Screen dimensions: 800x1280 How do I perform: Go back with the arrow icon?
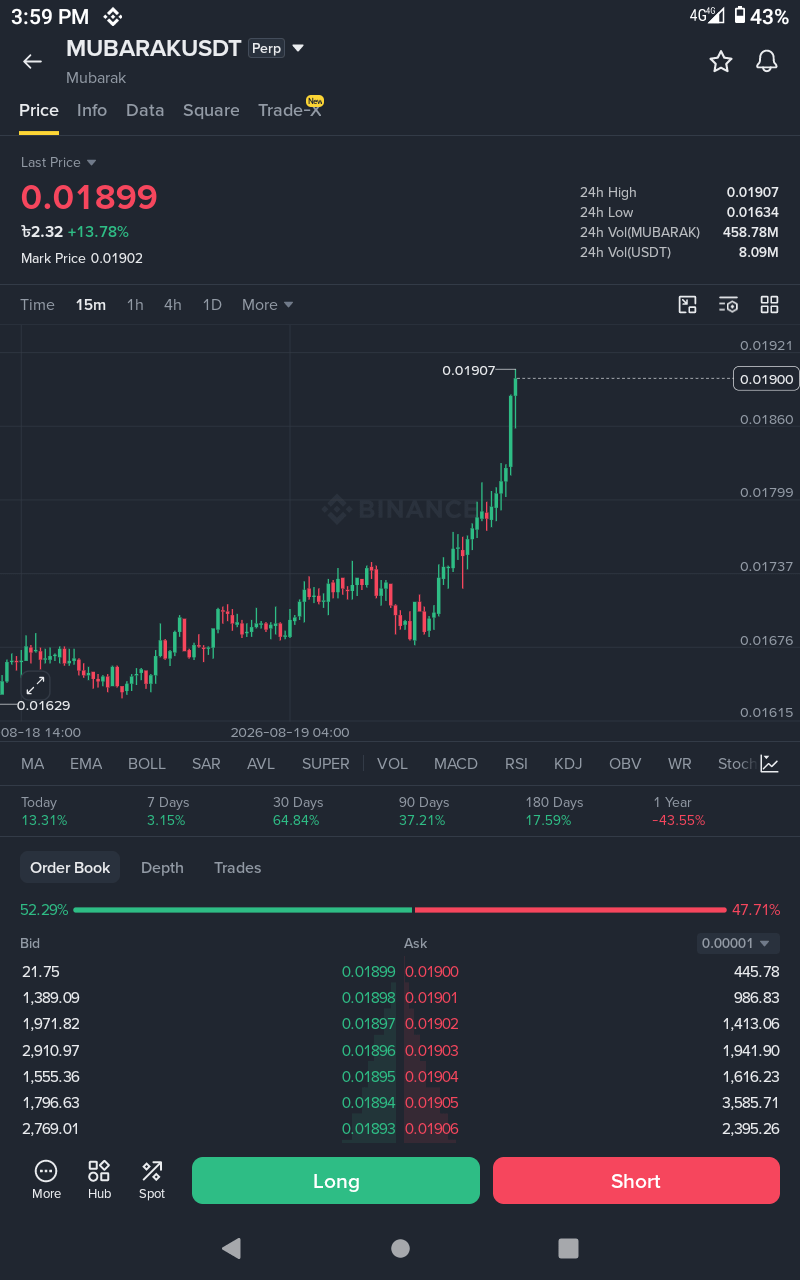(x=32, y=61)
